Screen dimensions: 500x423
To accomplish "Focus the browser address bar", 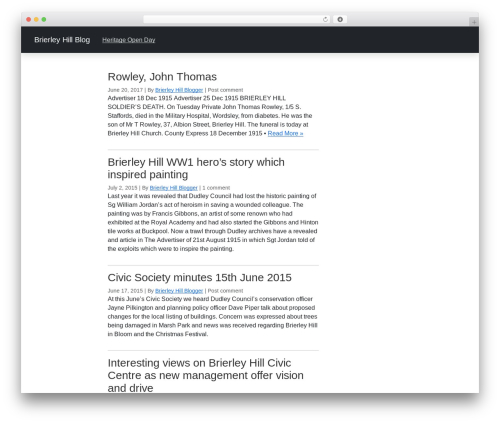I will tap(237, 20).
